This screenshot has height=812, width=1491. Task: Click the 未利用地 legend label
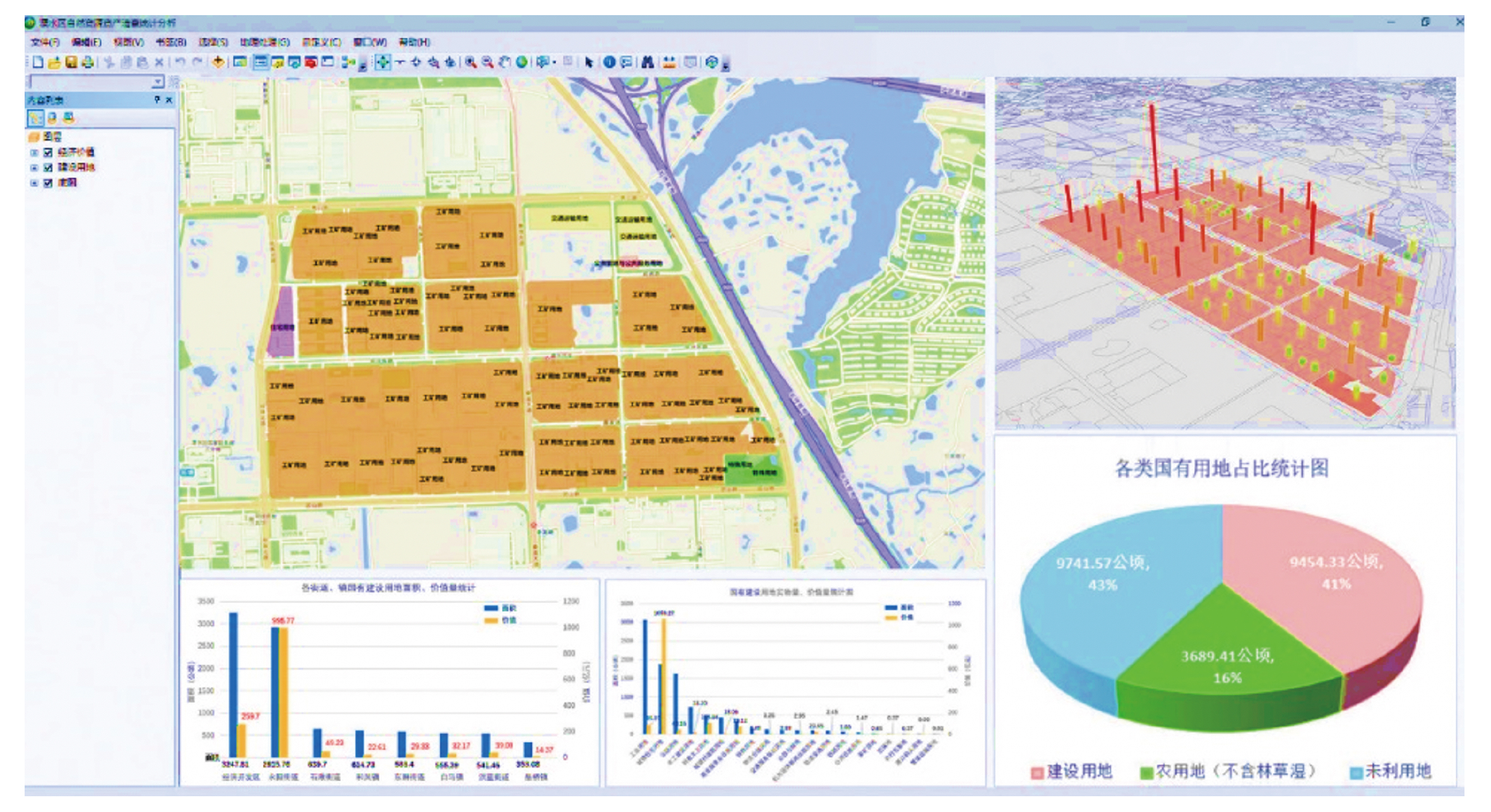pyautogui.click(x=1398, y=771)
